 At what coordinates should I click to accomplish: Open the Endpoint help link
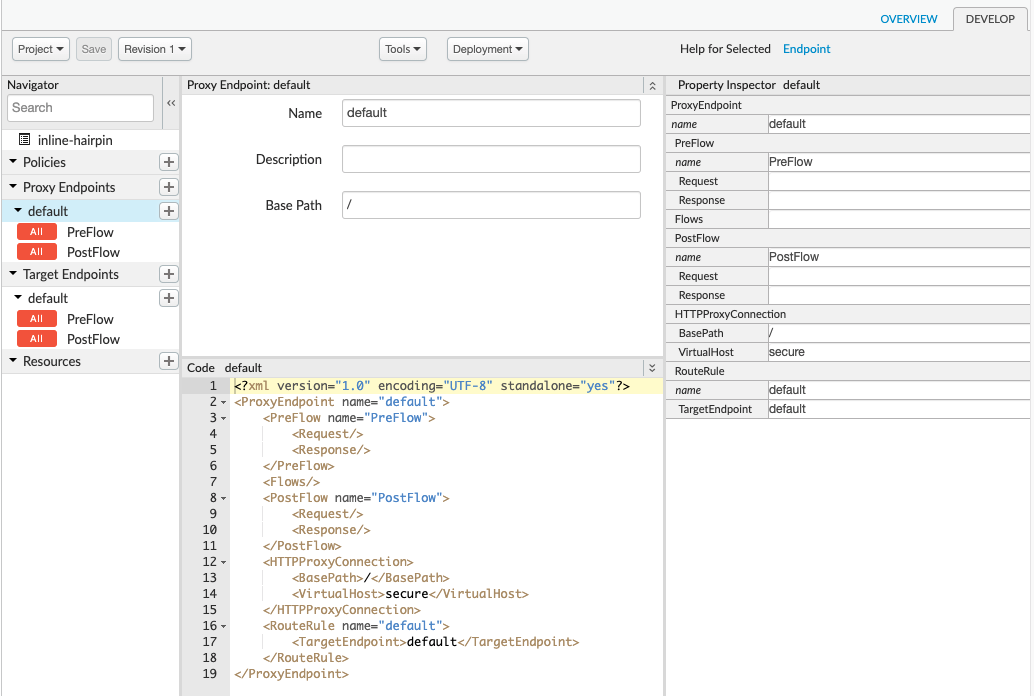(x=806, y=49)
